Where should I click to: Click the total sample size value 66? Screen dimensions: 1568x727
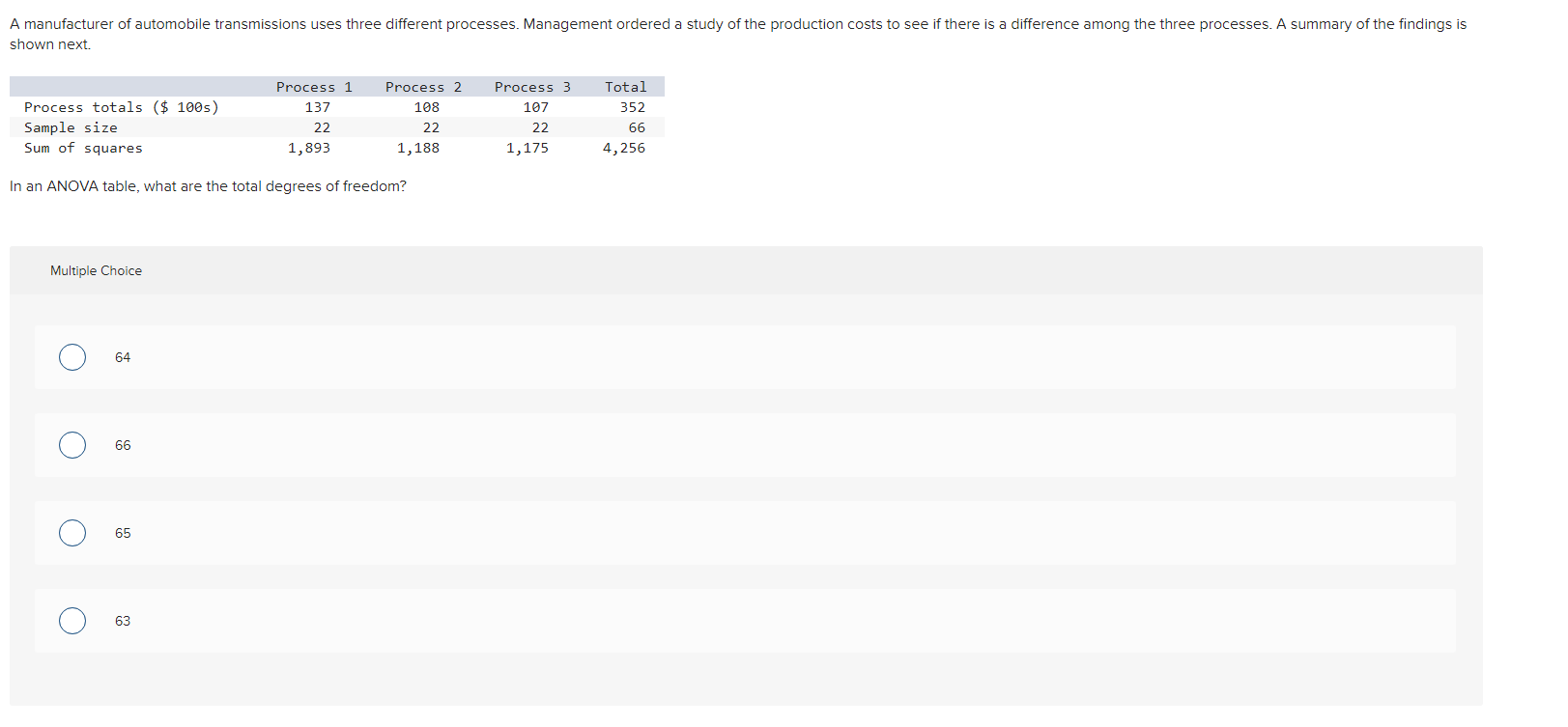[637, 126]
